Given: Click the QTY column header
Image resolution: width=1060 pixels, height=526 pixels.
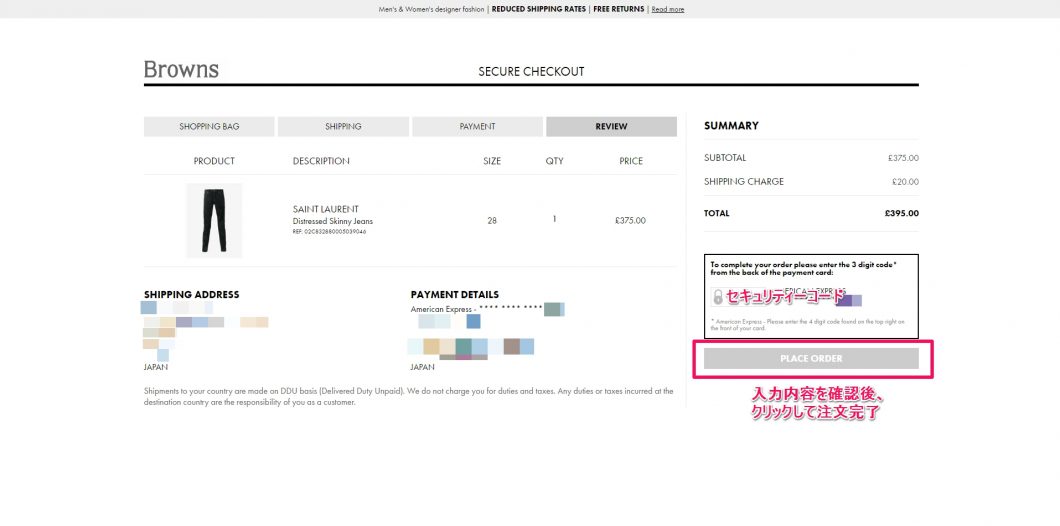Looking at the screenshot, I should [554, 161].
